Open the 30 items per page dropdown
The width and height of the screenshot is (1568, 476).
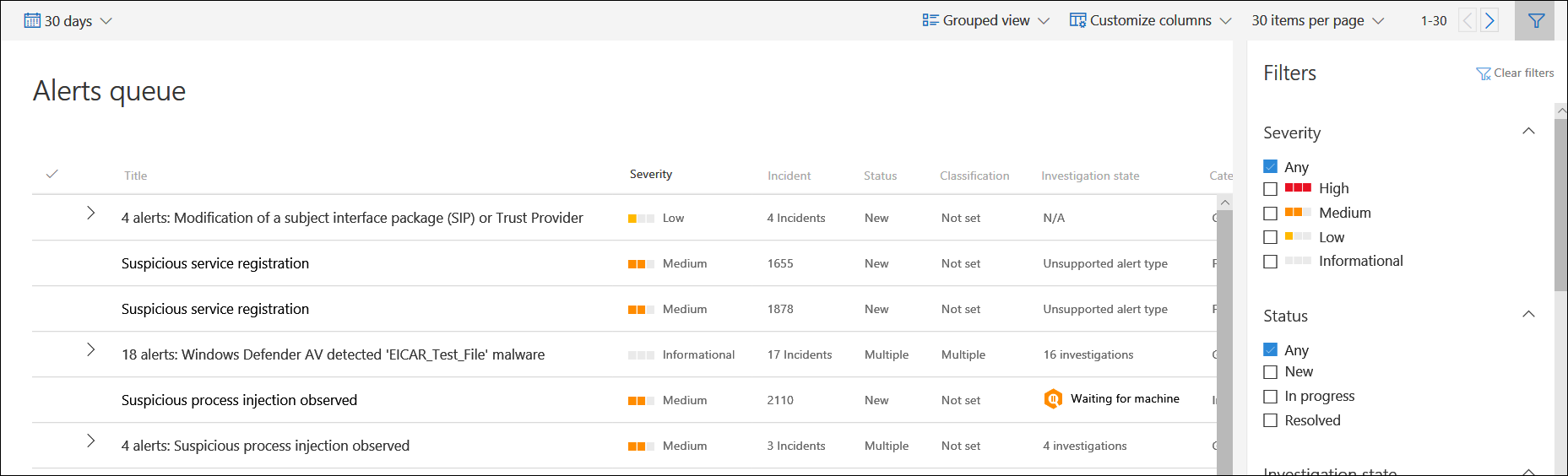(1317, 21)
